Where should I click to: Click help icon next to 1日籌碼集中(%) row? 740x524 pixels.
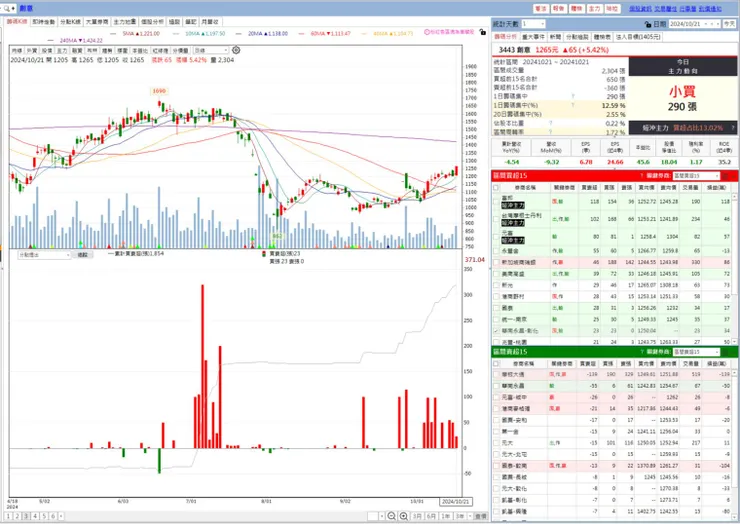[x=573, y=105]
